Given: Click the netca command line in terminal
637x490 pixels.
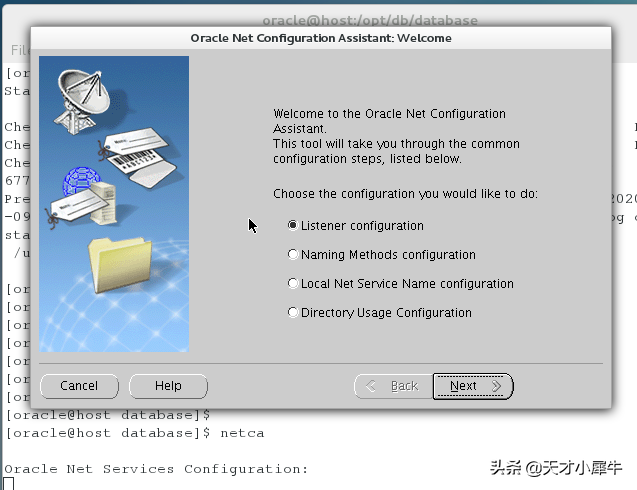Looking at the screenshot, I should click(135, 433).
